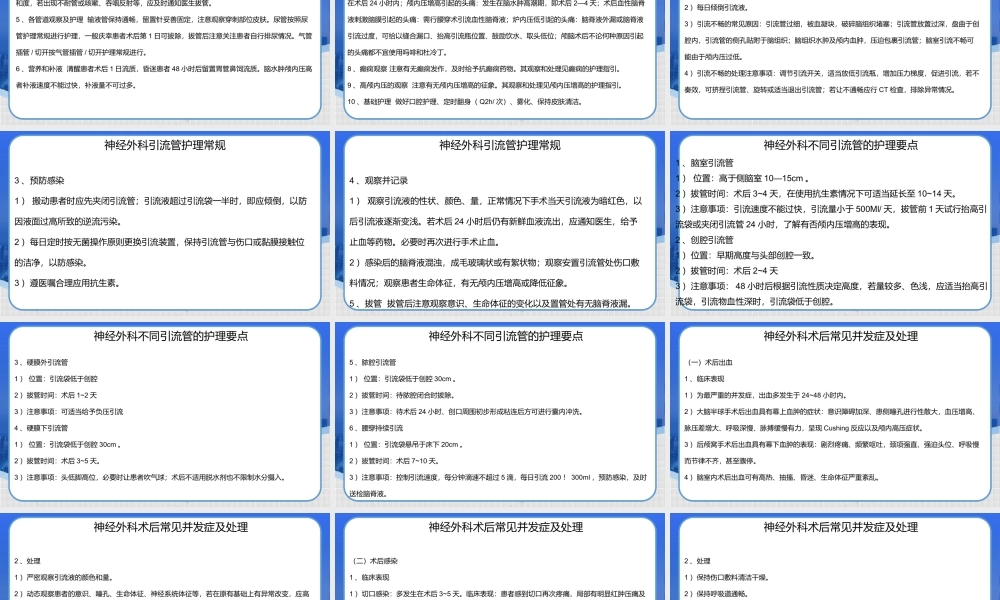Select the slide on 术后出血 临床表现
Viewport: 1000px width, 600px height.
pyautogui.click(x=835, y=413)
